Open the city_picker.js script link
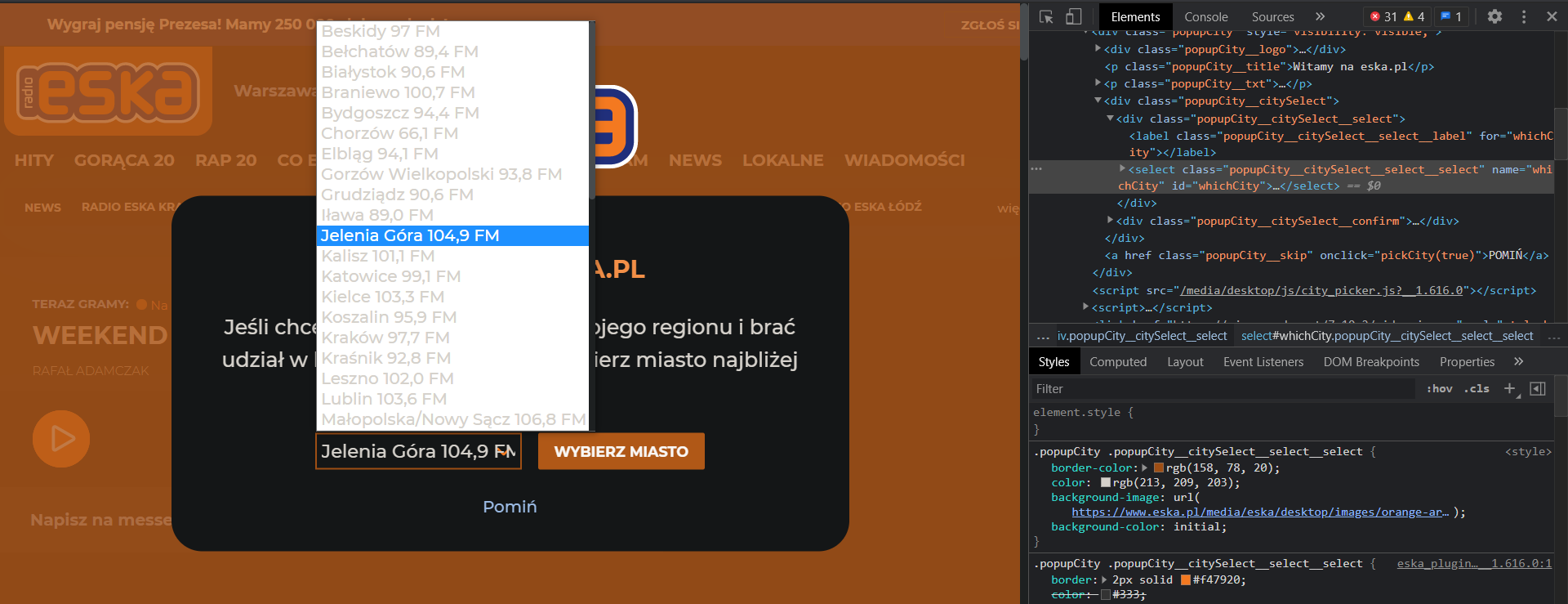This screenshot has height=604, width=1568. 1321,290
